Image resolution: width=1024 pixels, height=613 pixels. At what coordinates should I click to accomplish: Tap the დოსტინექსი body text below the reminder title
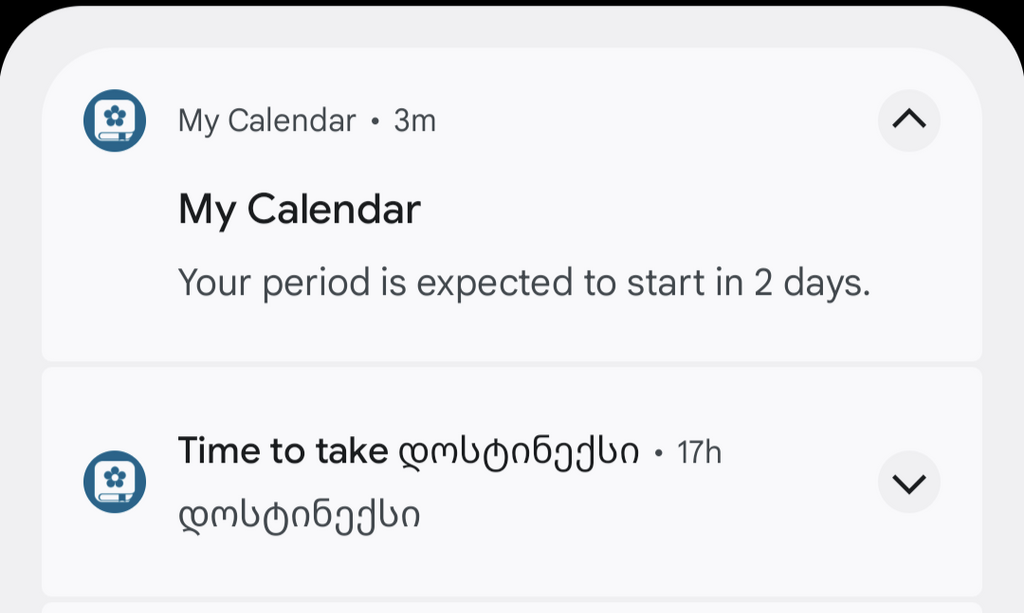(x=299, y=516)
